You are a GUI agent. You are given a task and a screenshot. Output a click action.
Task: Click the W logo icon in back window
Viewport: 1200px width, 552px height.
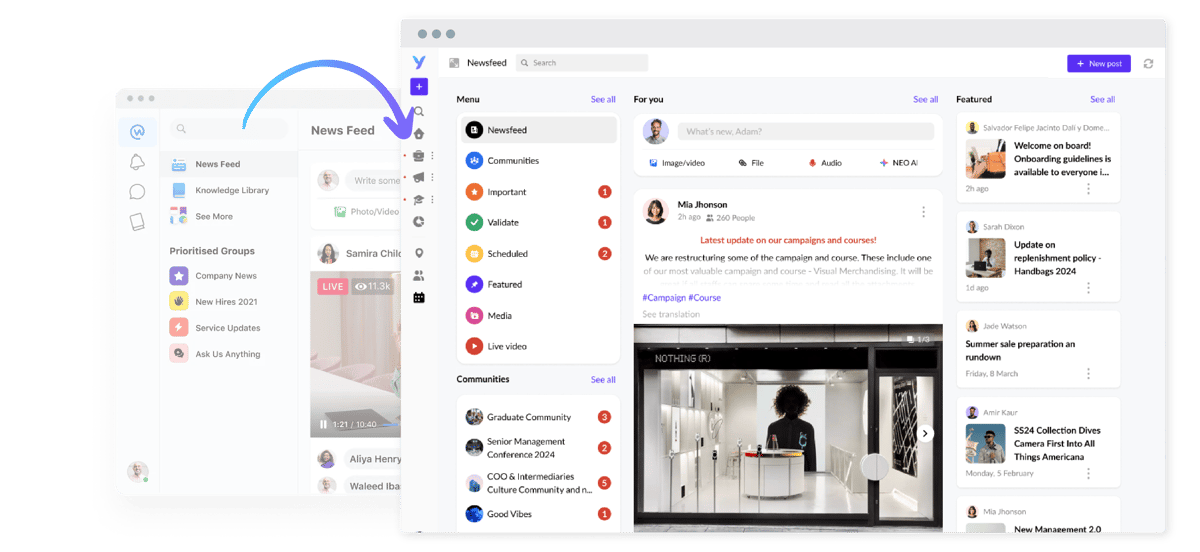pos(137,131)
